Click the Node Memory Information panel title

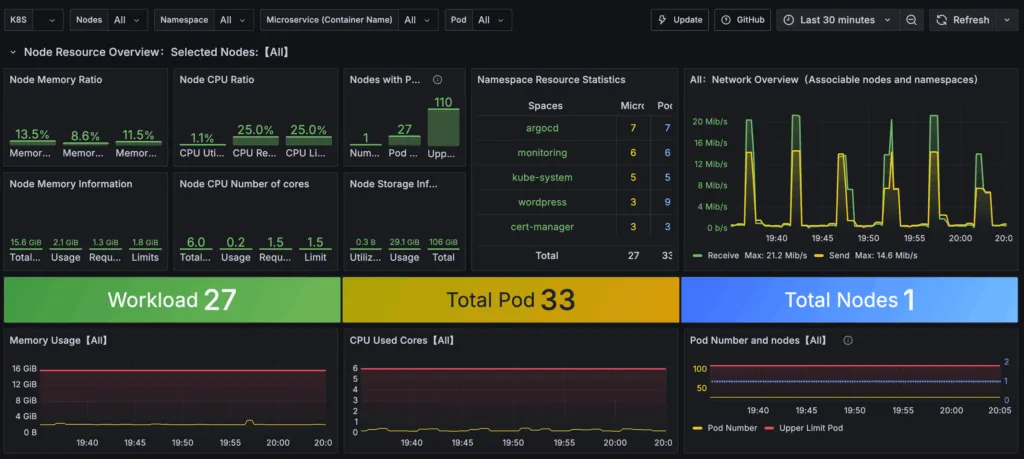71,184
